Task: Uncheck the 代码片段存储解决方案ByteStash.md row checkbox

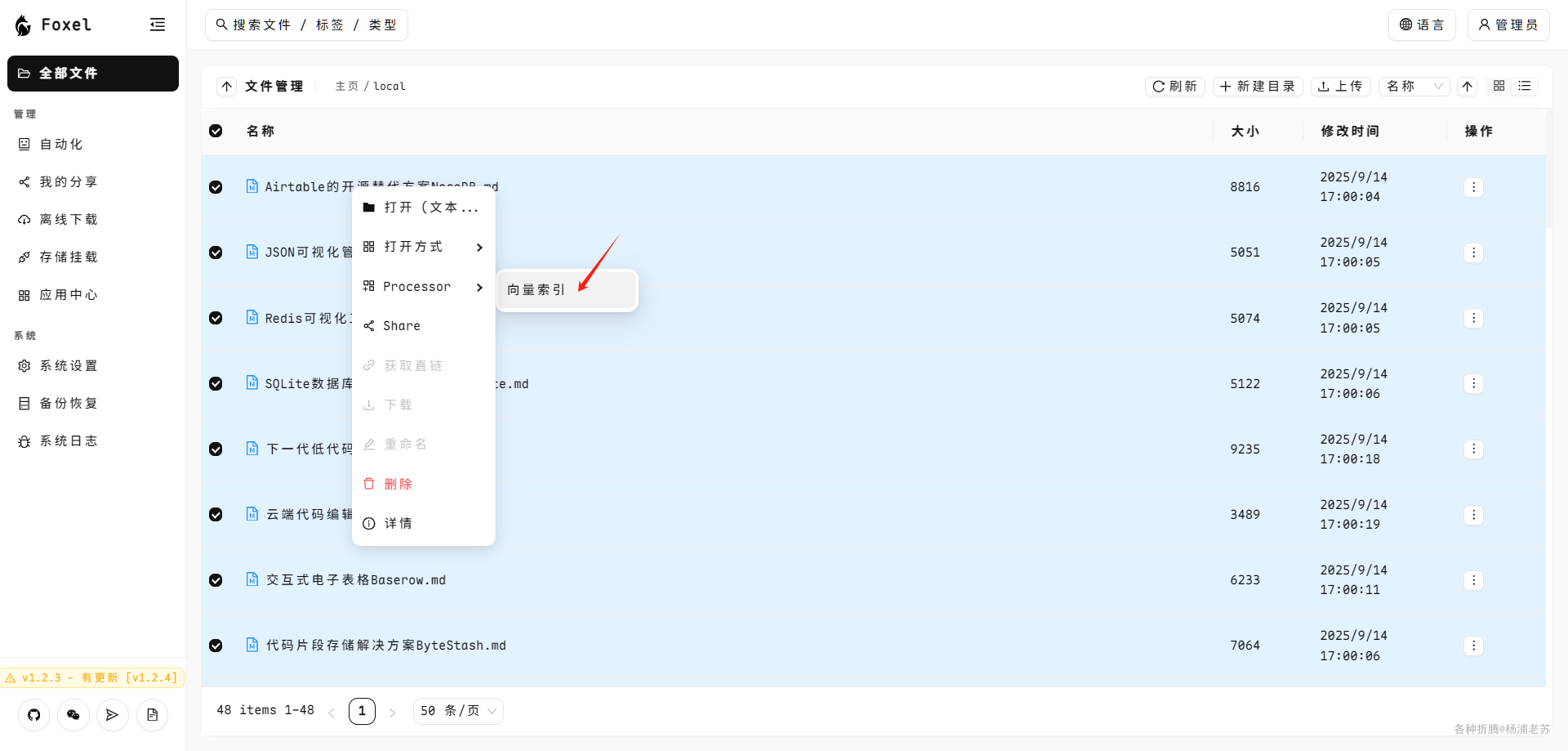Action: 216,646
